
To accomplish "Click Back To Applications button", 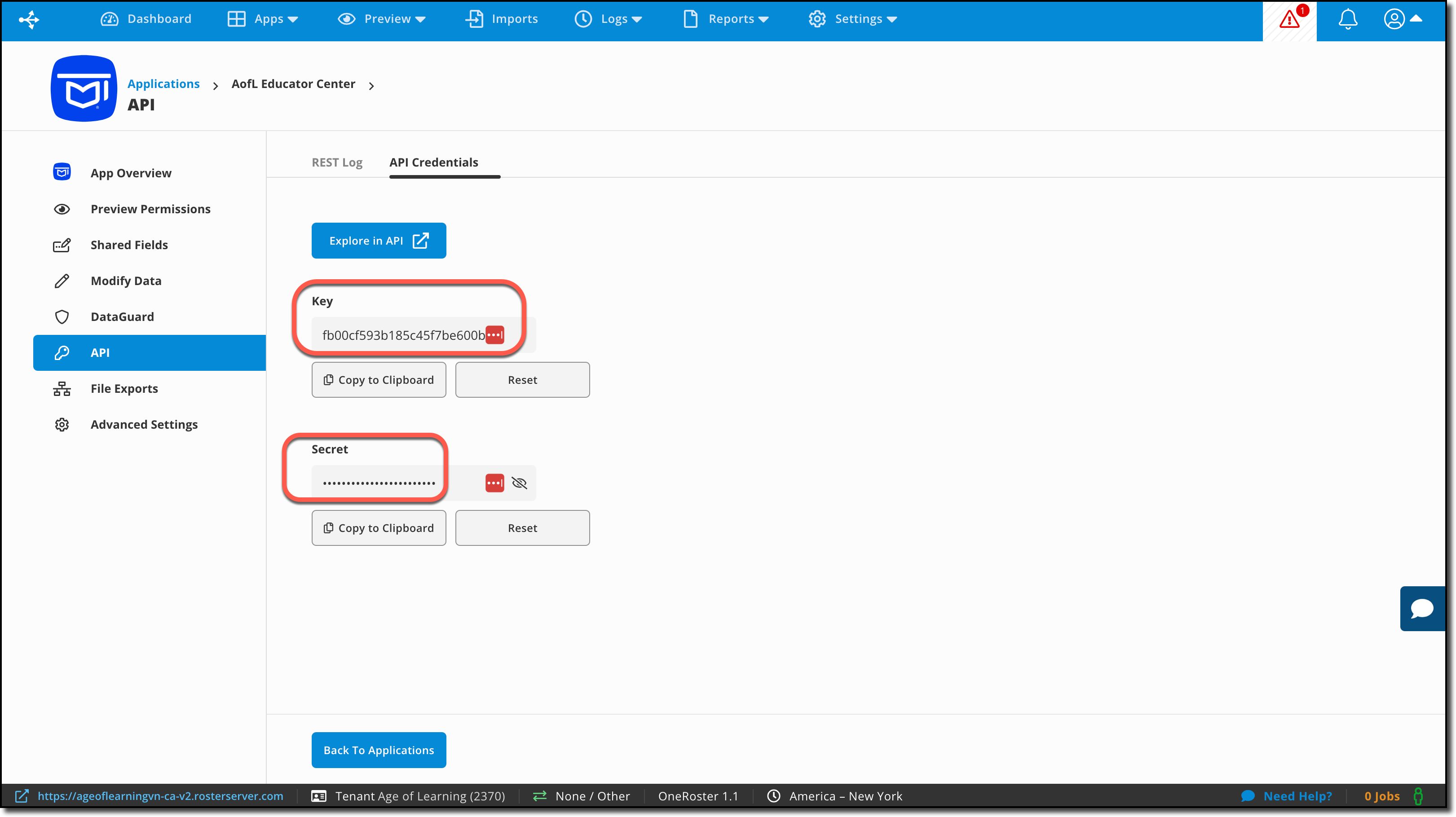I will pyautogui.click(x=379, y=750).
